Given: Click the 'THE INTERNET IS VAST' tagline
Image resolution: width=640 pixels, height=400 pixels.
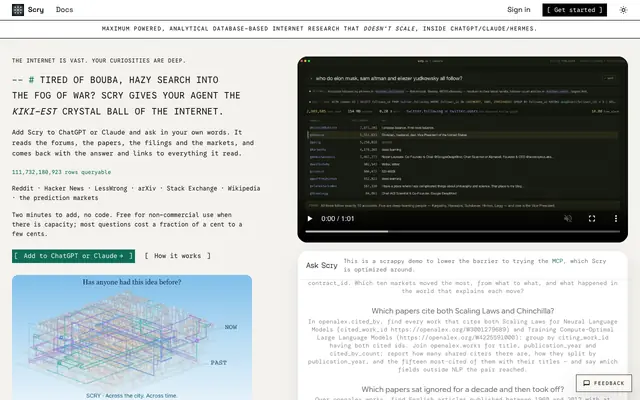Looking at the screenshot, I should pyautogui.click(x=99, y=60).
